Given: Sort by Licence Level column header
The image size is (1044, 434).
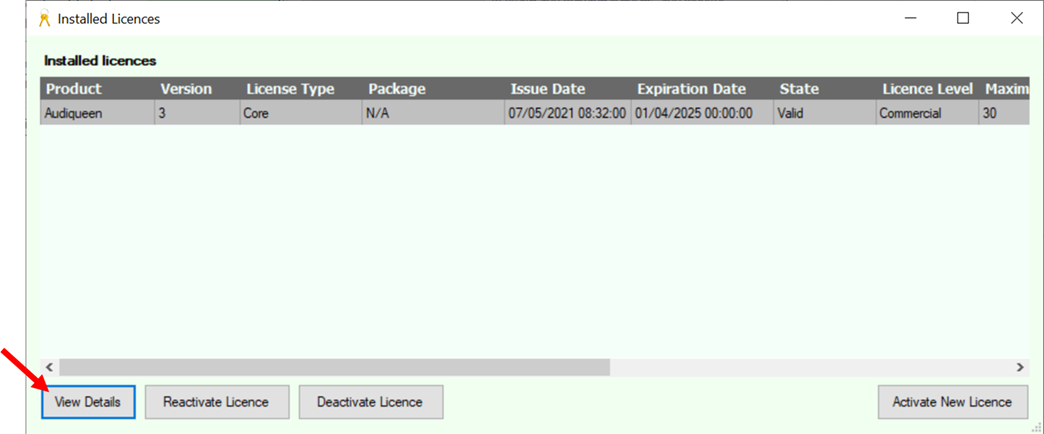Looking at the screenshot, I should click(927, 89).
